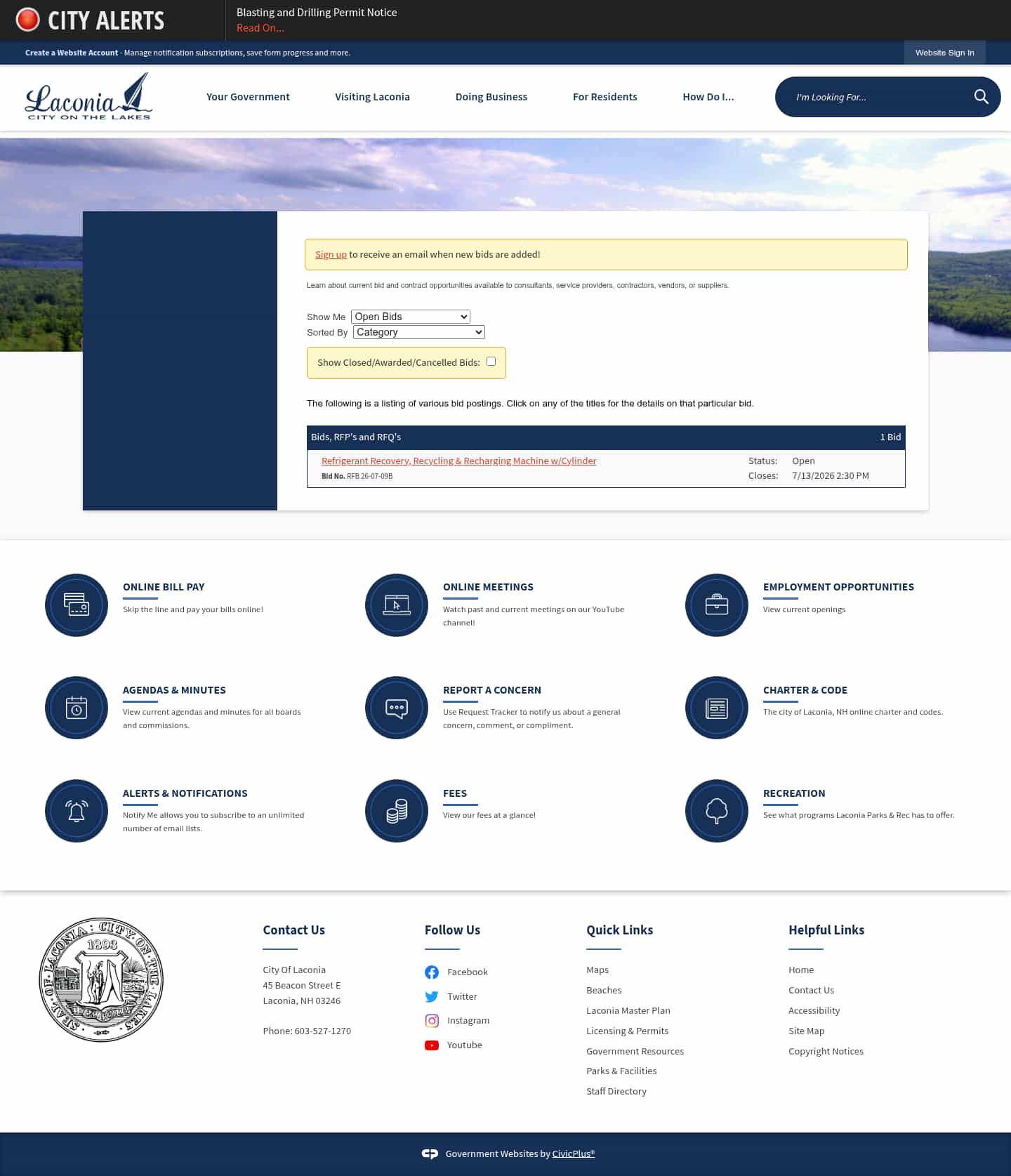Click the Alerts & Notifications bell icon
The height and width of the screenshot is (1176, 1011).
77,811
